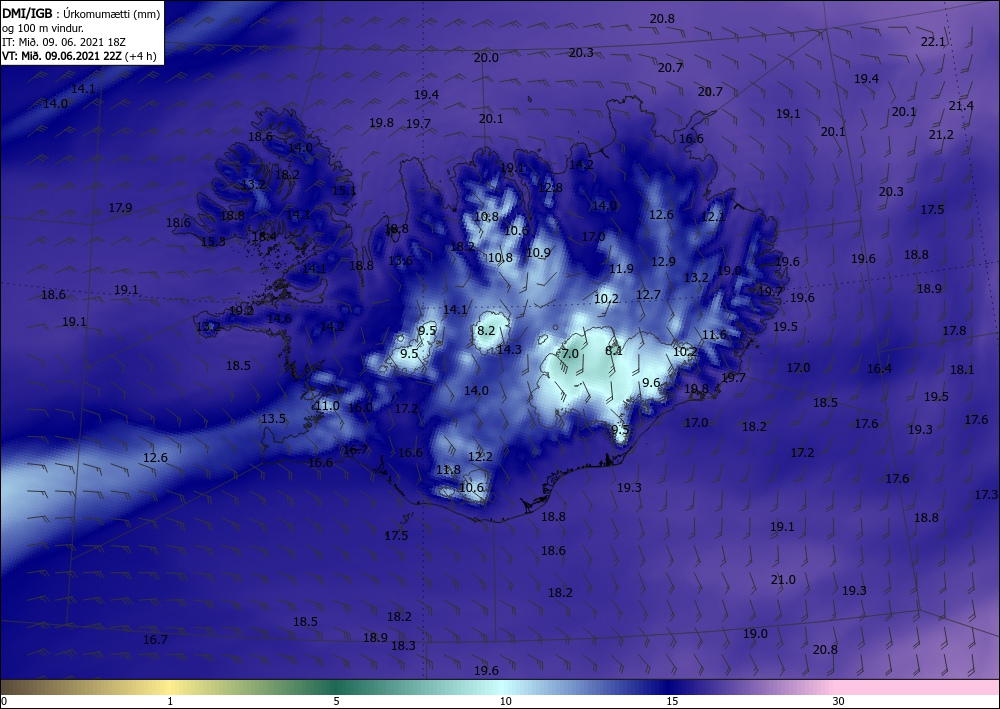Click the 8.2 value on the map

tap(486, 330)
